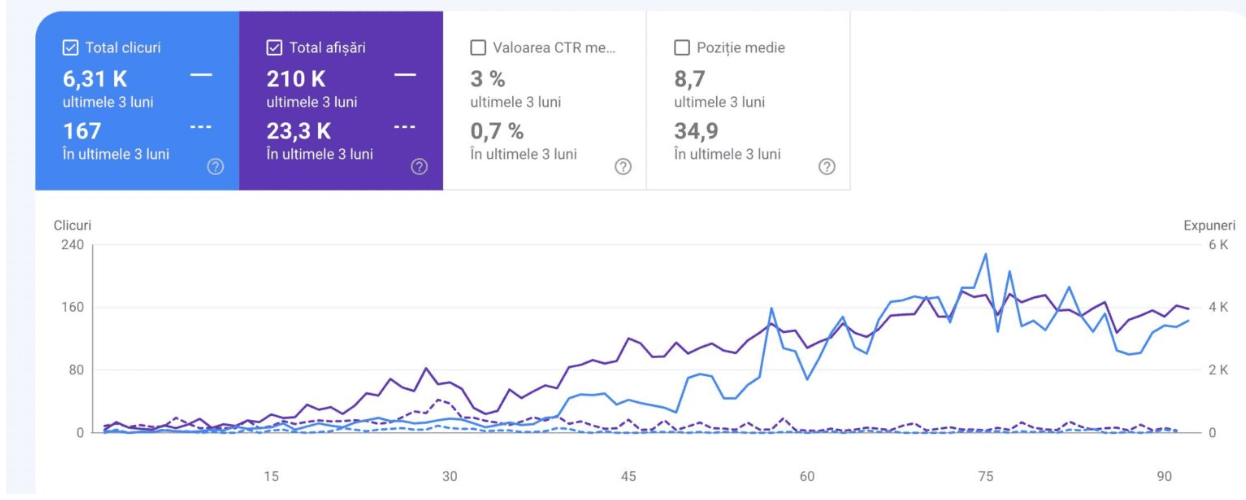The height and width of the screenshot is (500, 1246).
Task: Click the 210 K impressions value
Action: (x=296, y=80)
